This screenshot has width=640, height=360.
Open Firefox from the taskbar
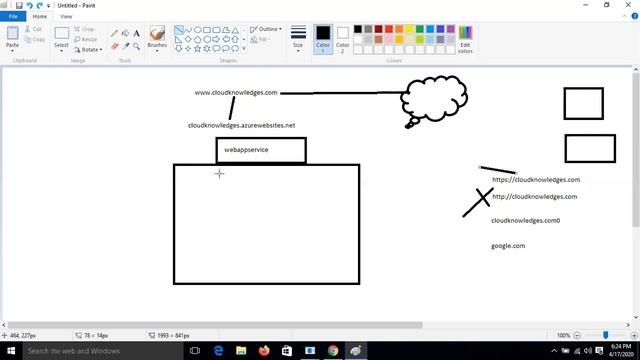coord(264,351)
